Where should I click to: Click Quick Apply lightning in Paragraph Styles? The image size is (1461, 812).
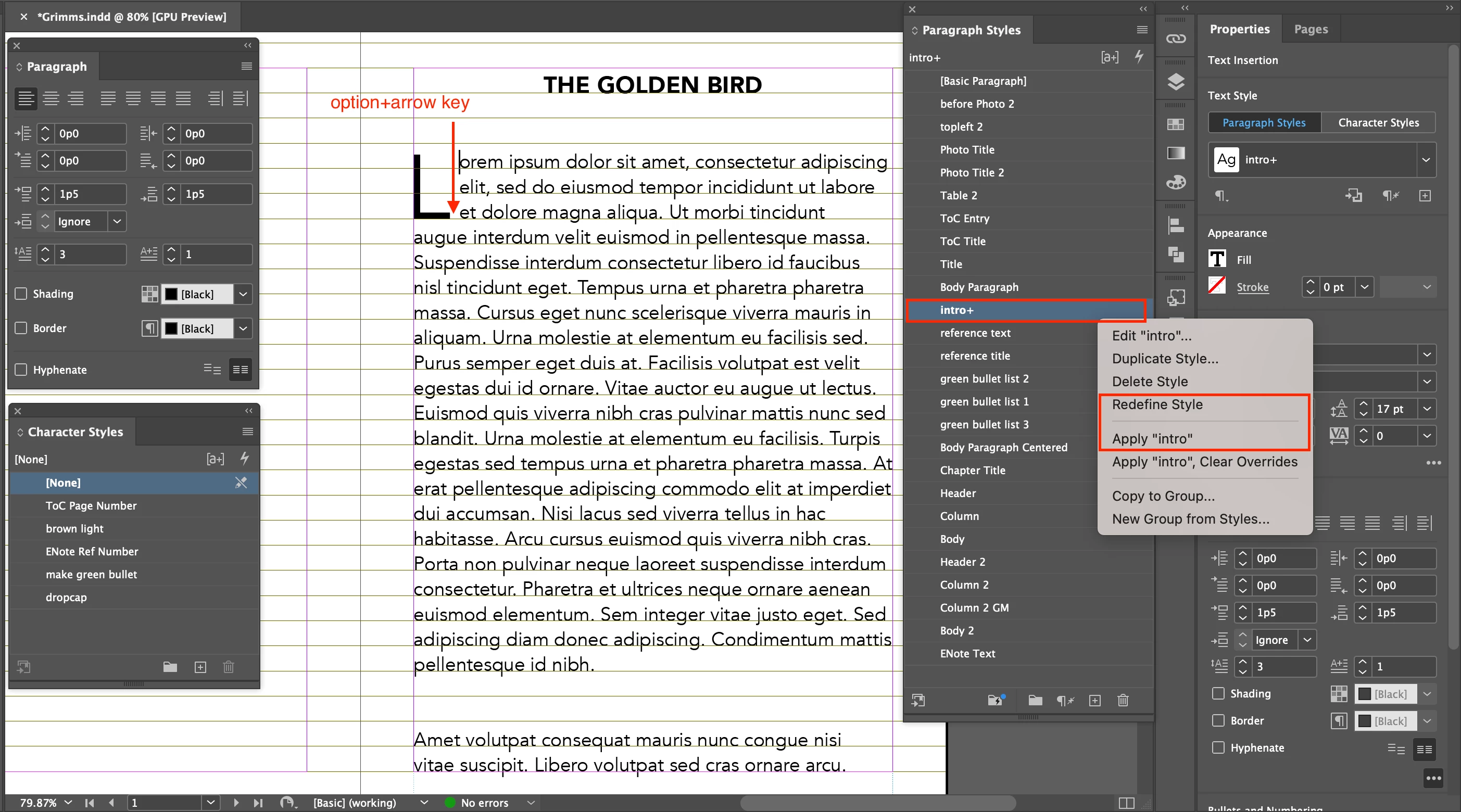click(x=1139, y=57)
